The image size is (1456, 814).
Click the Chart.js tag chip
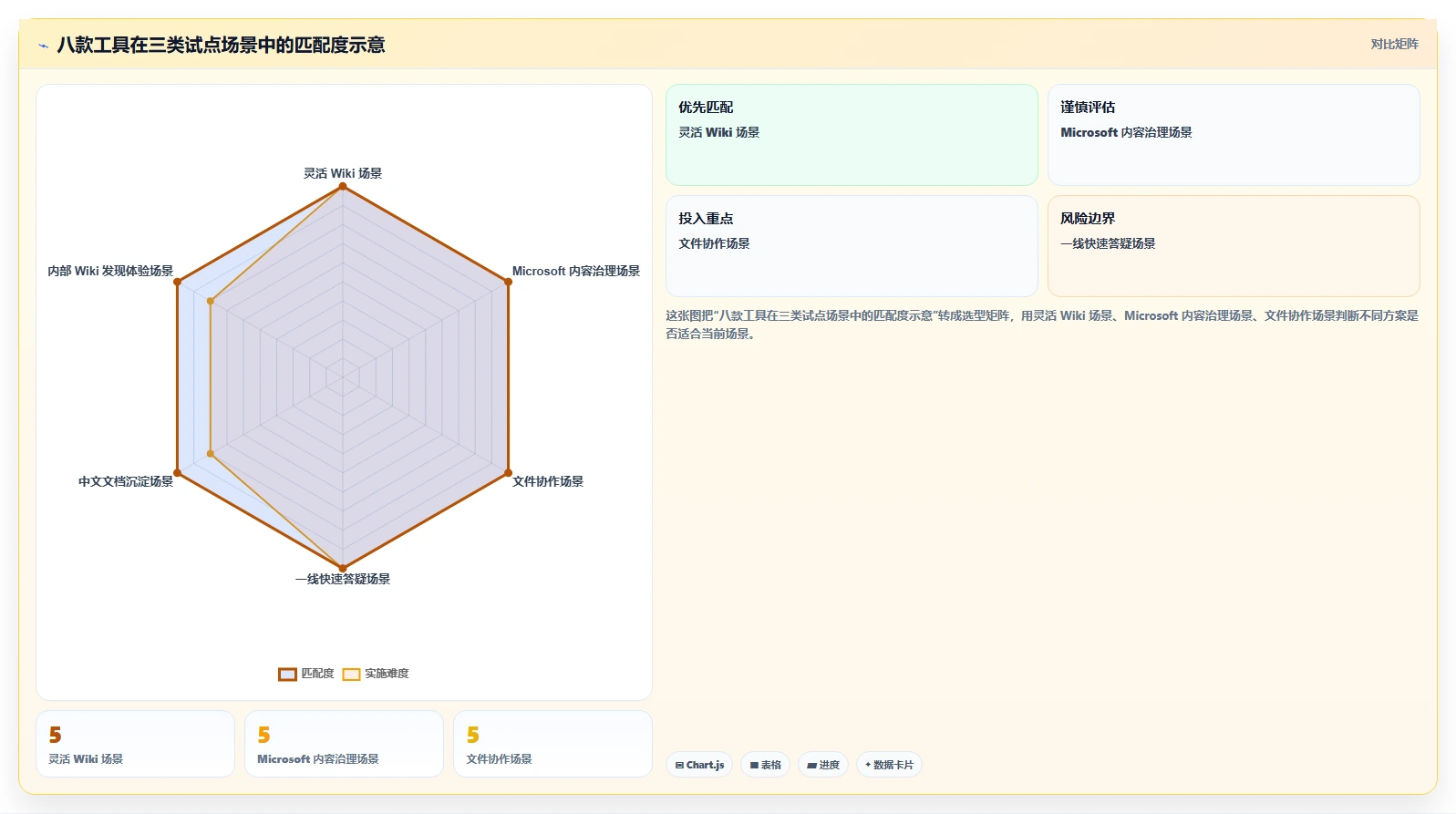(699, 765)
